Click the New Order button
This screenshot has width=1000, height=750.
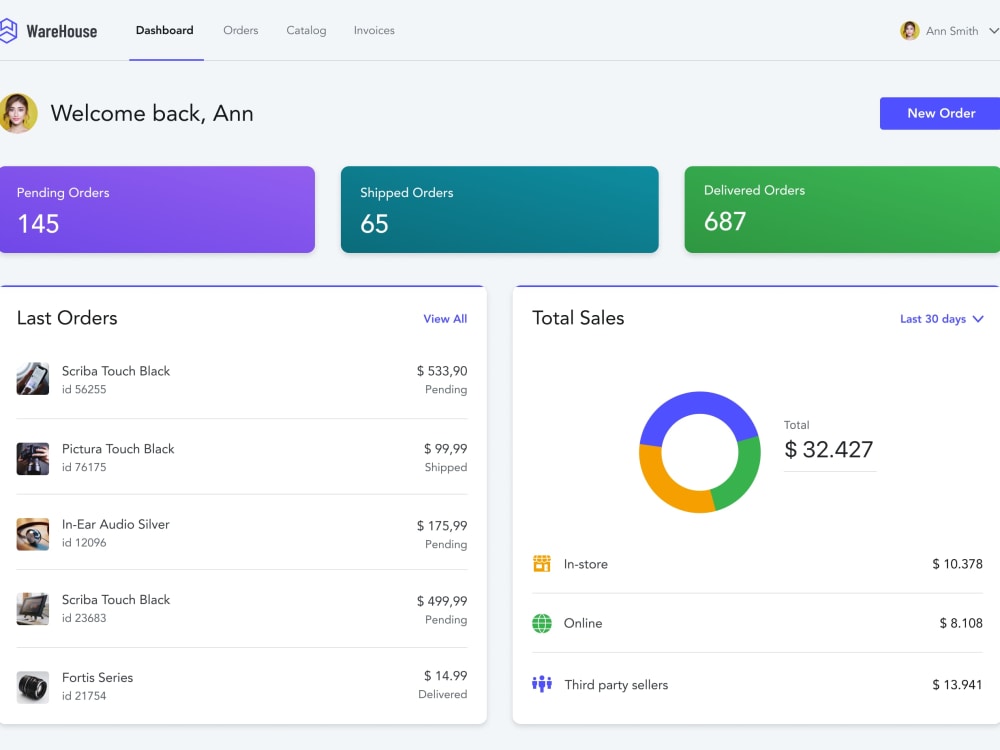pyautogui.click(x=940, y=114)
